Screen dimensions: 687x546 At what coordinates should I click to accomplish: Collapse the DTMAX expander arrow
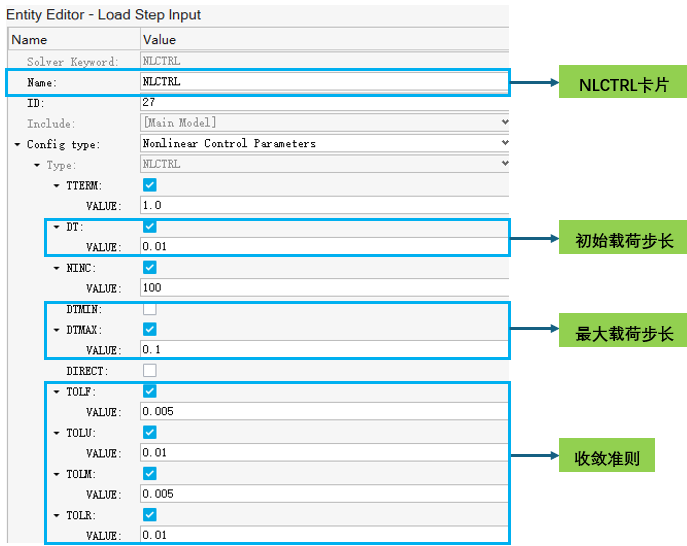point(57,330)
